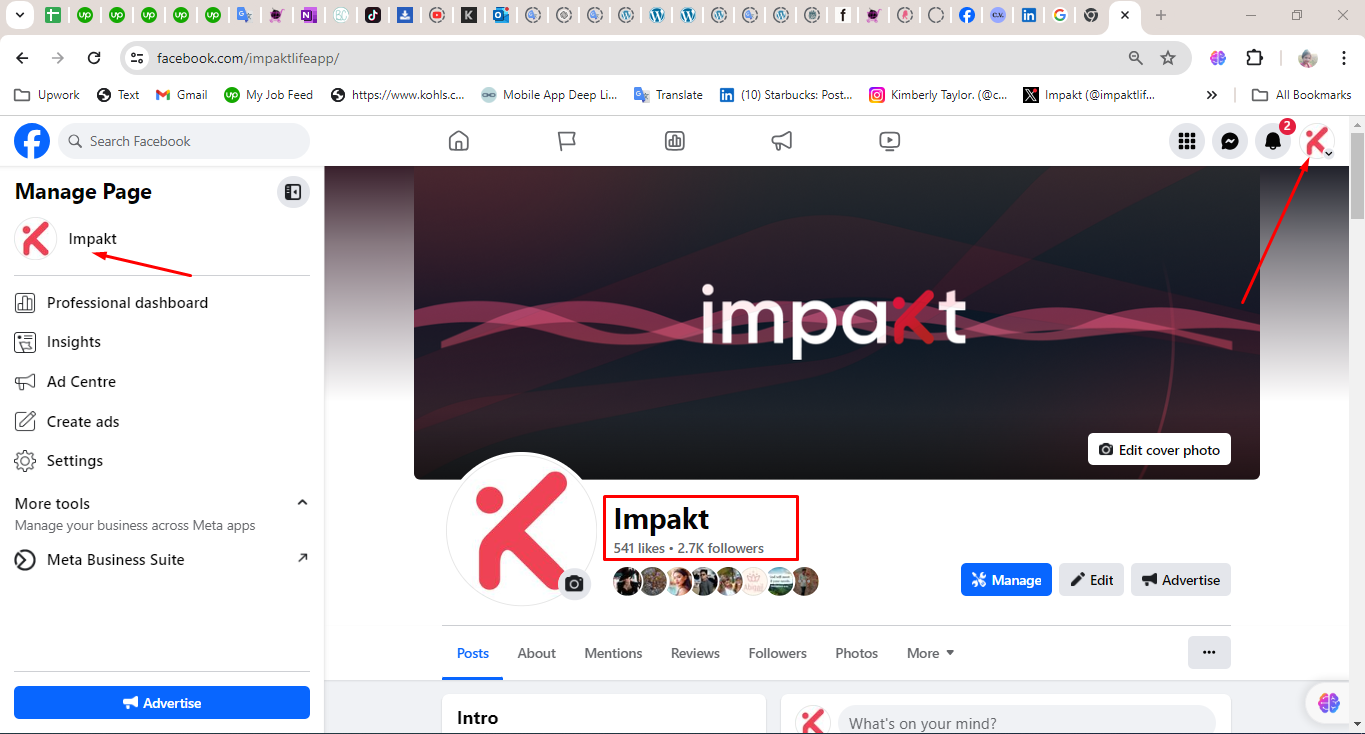Viewport: 1365px width, 734px height.
Task: Click the 541 likes text
Action: 639,548
